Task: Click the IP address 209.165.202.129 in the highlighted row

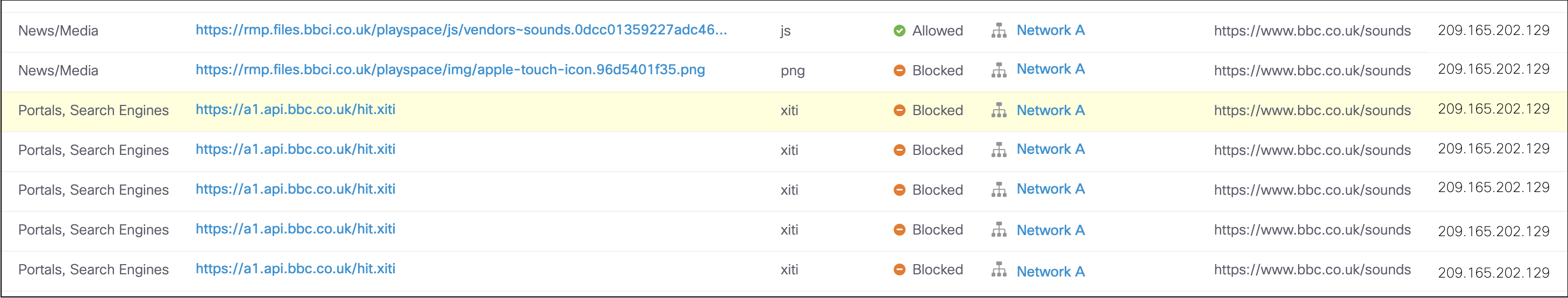Action: [1494, 109]
